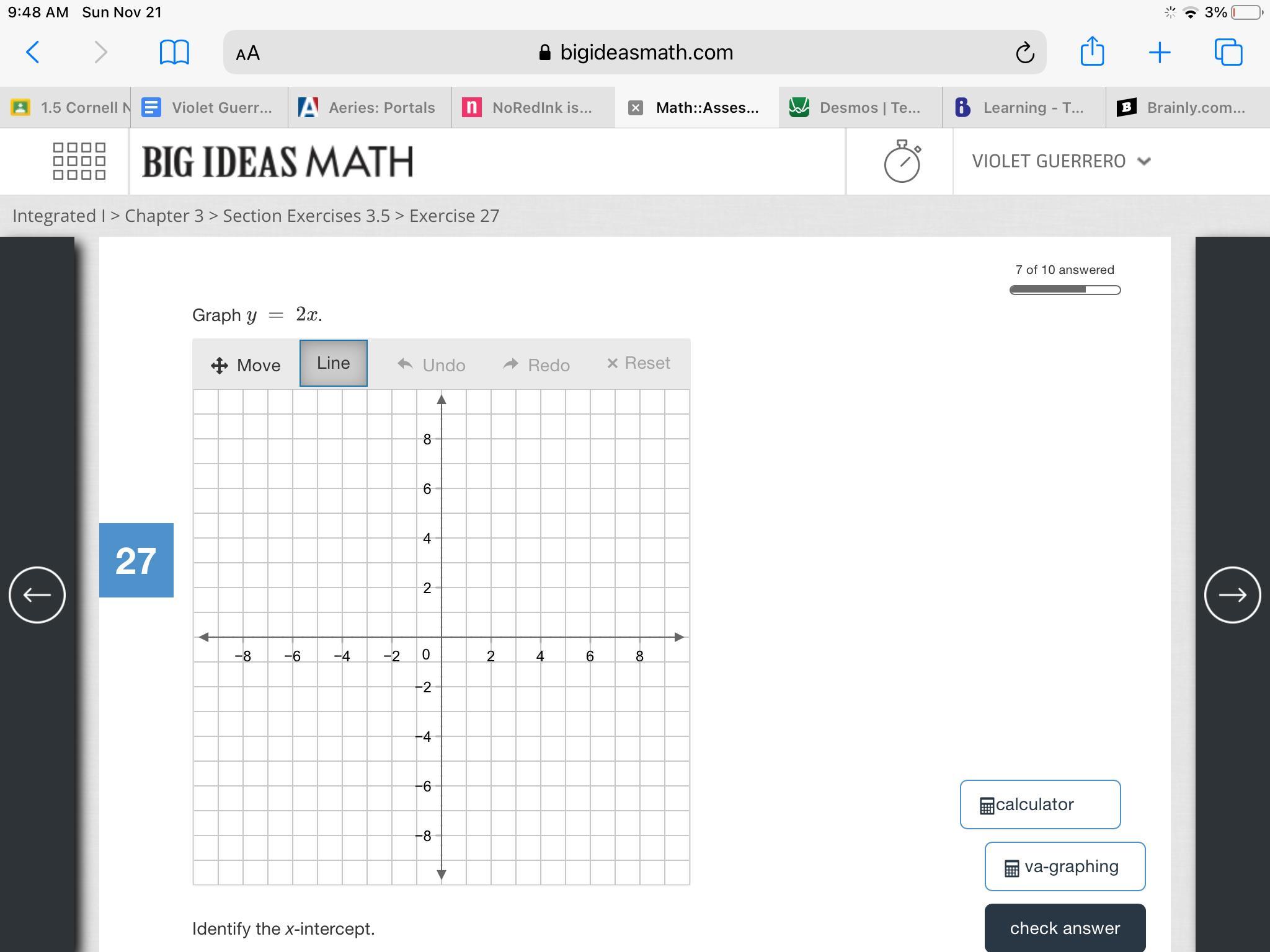The width and height of the screenshot is (1270, 952).
Task: Tap AA reader options in address bar
Action: 248,53
